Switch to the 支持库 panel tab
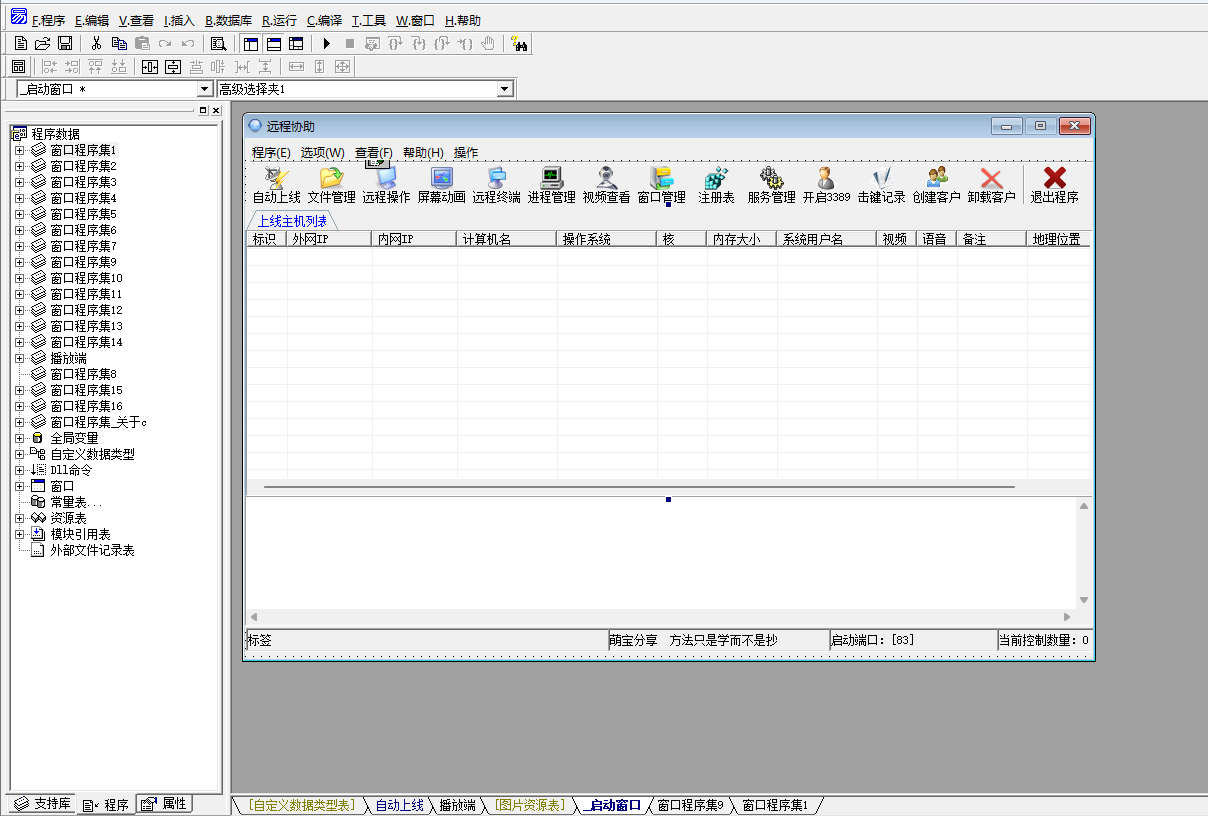Viewport: 1208px width, 816px height. [43, 804]
